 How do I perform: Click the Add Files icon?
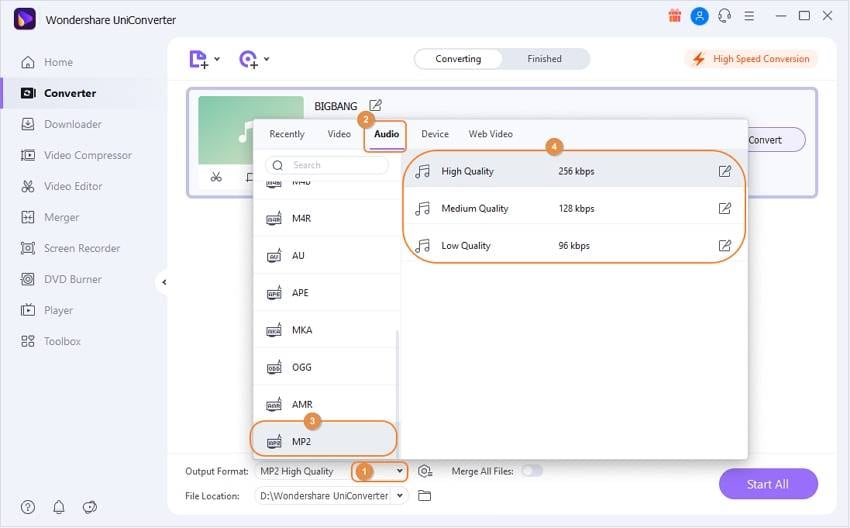[x=198, y=59]
